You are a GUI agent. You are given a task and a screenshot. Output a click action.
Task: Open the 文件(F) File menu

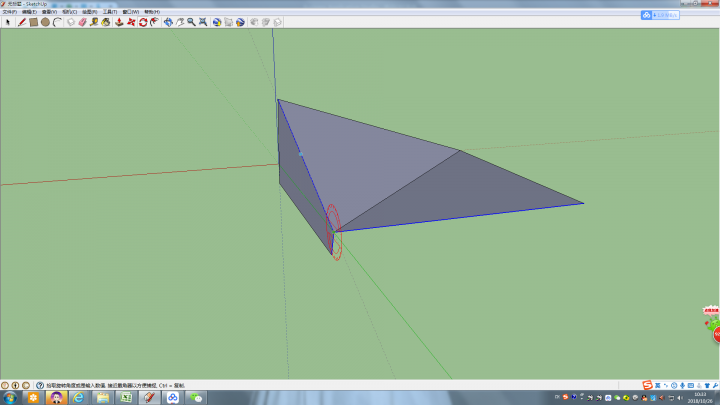tap(10, 12)
